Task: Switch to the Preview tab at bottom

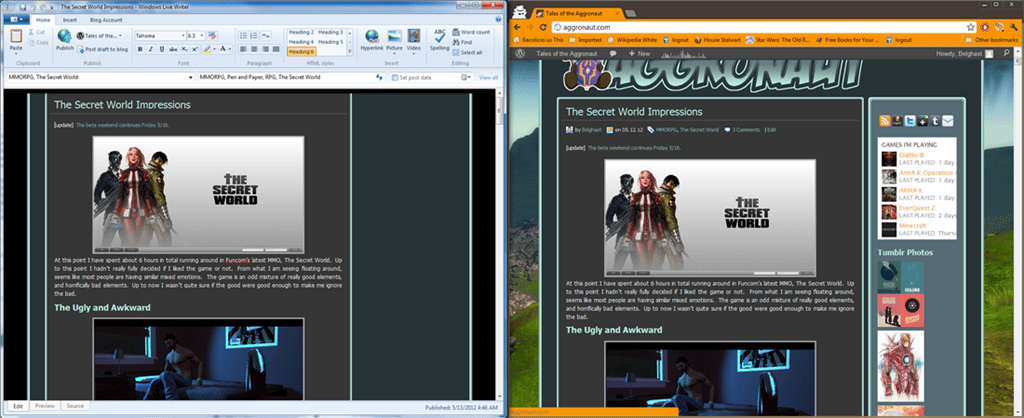Action: pos(44,406)
